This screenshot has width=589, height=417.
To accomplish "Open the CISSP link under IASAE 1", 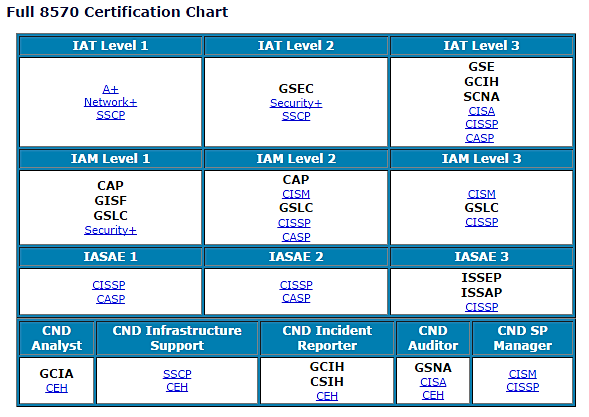I will [109, 285].
